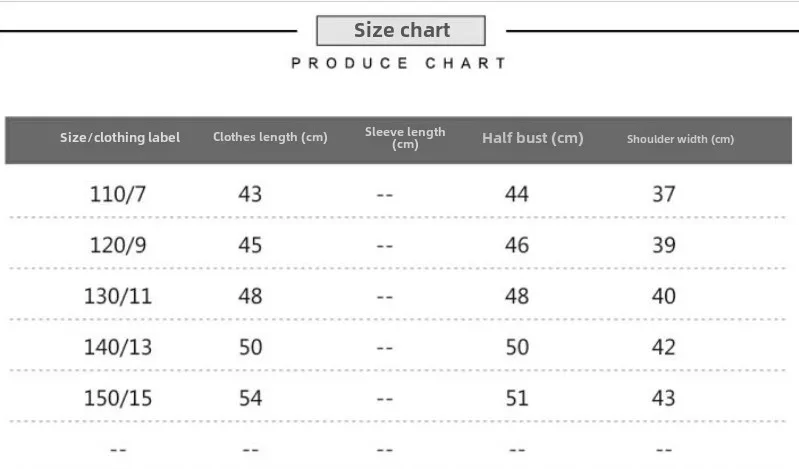799x469 pixels.
Task: Click the Clothes length (cm) header
Action: [270, 137]
